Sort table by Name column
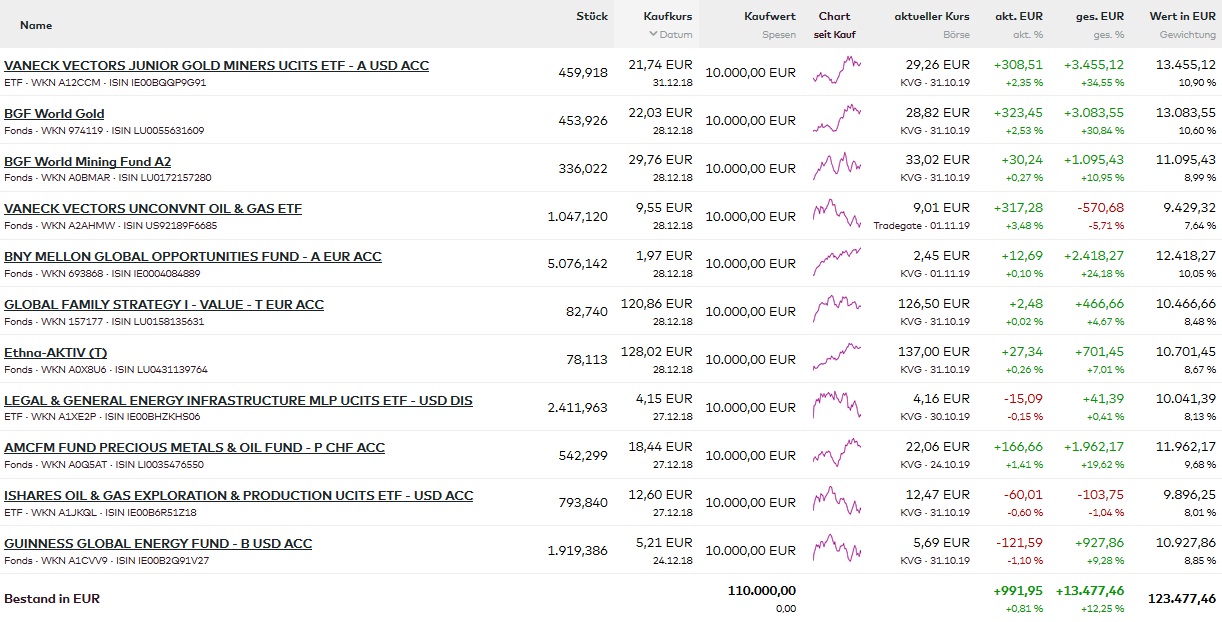Viewport: 1222px width, 622px height. pyautogui.click(x=36, y=25)
